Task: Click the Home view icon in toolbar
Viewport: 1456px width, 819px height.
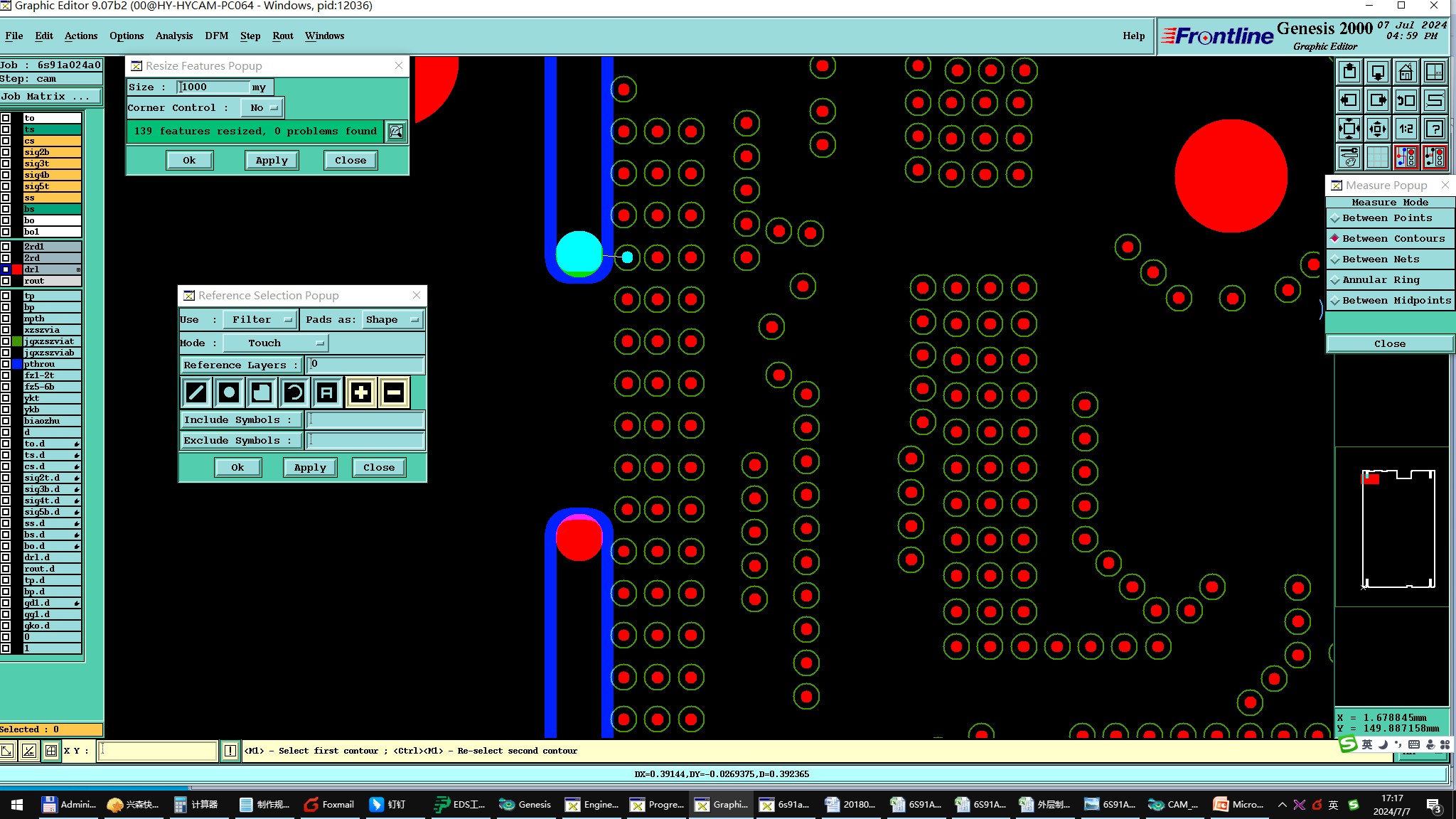Action: click(1406, 72)
